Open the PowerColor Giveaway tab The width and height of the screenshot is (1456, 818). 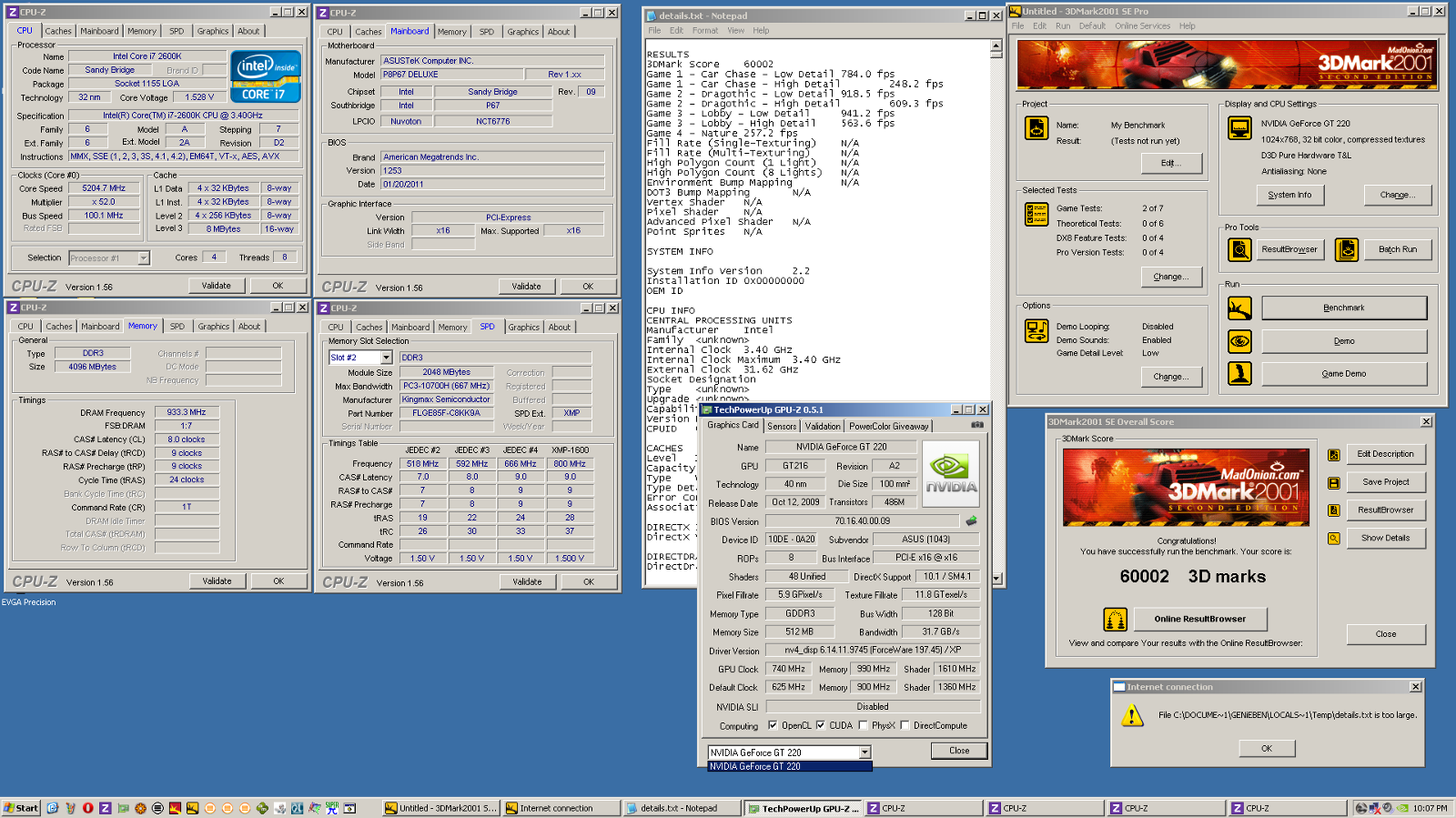(x=889, y=426)
